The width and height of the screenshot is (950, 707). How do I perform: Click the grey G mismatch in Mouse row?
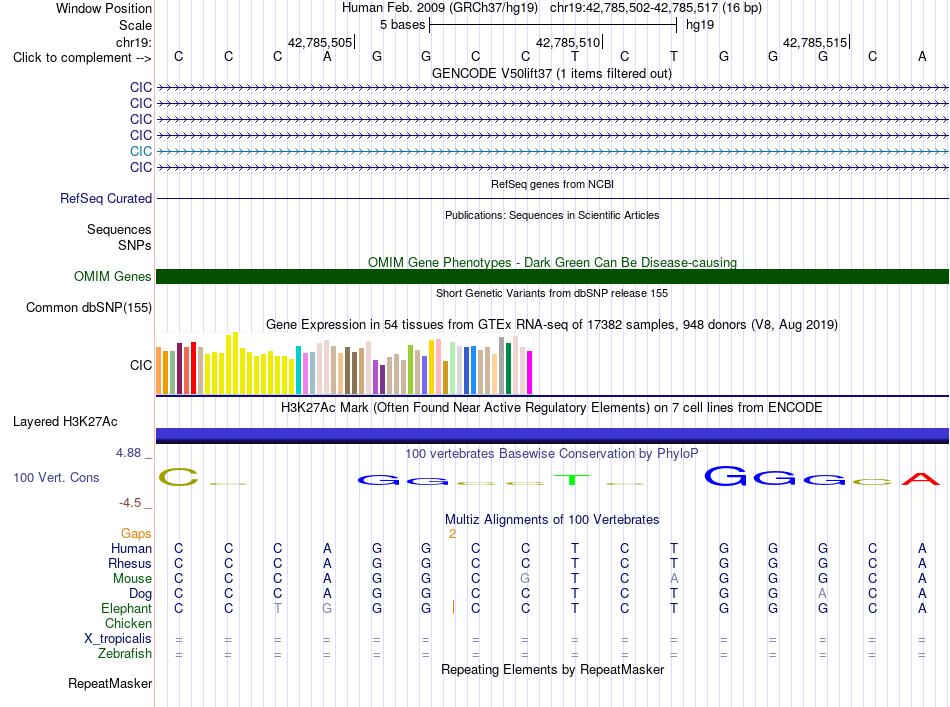[x=525, y=579]
